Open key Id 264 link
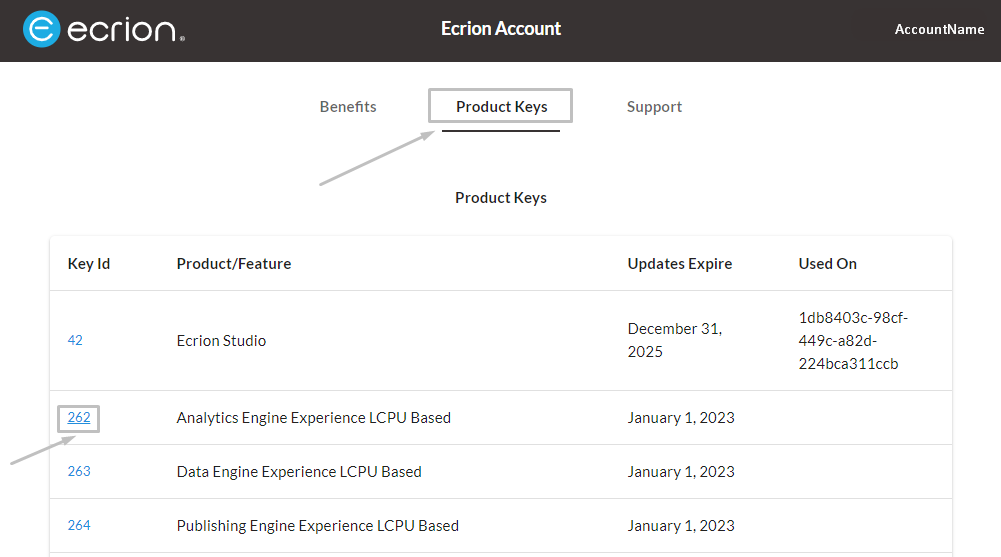 (79, 525)
